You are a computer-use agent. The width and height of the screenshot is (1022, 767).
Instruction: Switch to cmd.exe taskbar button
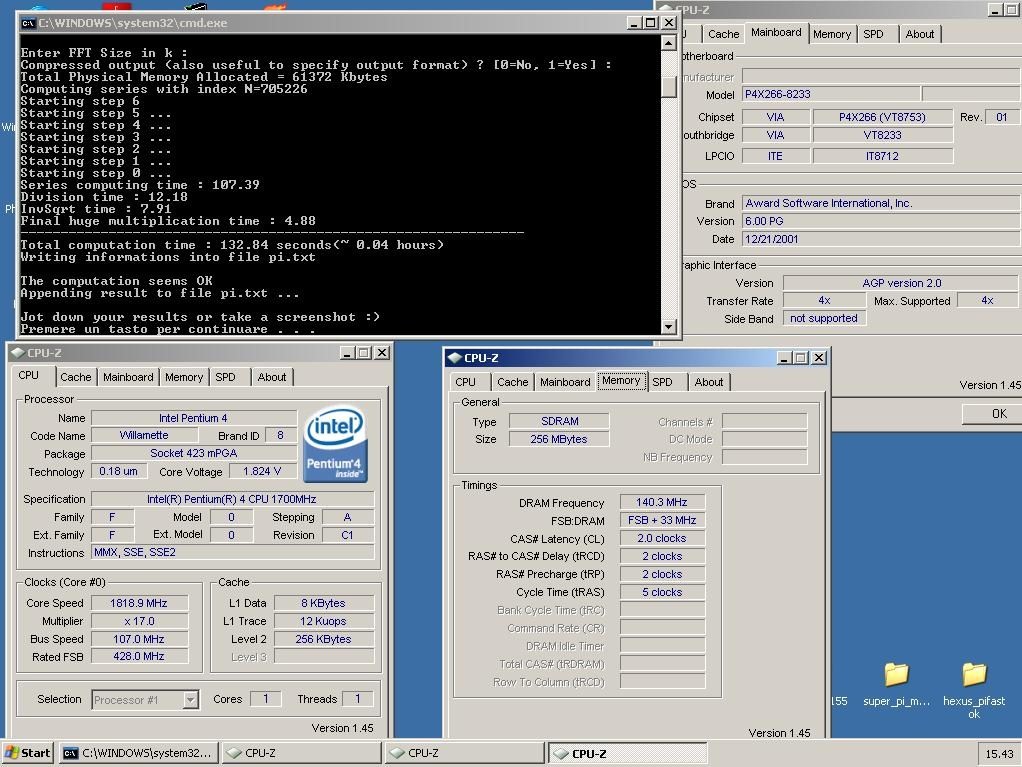point(139,753)
